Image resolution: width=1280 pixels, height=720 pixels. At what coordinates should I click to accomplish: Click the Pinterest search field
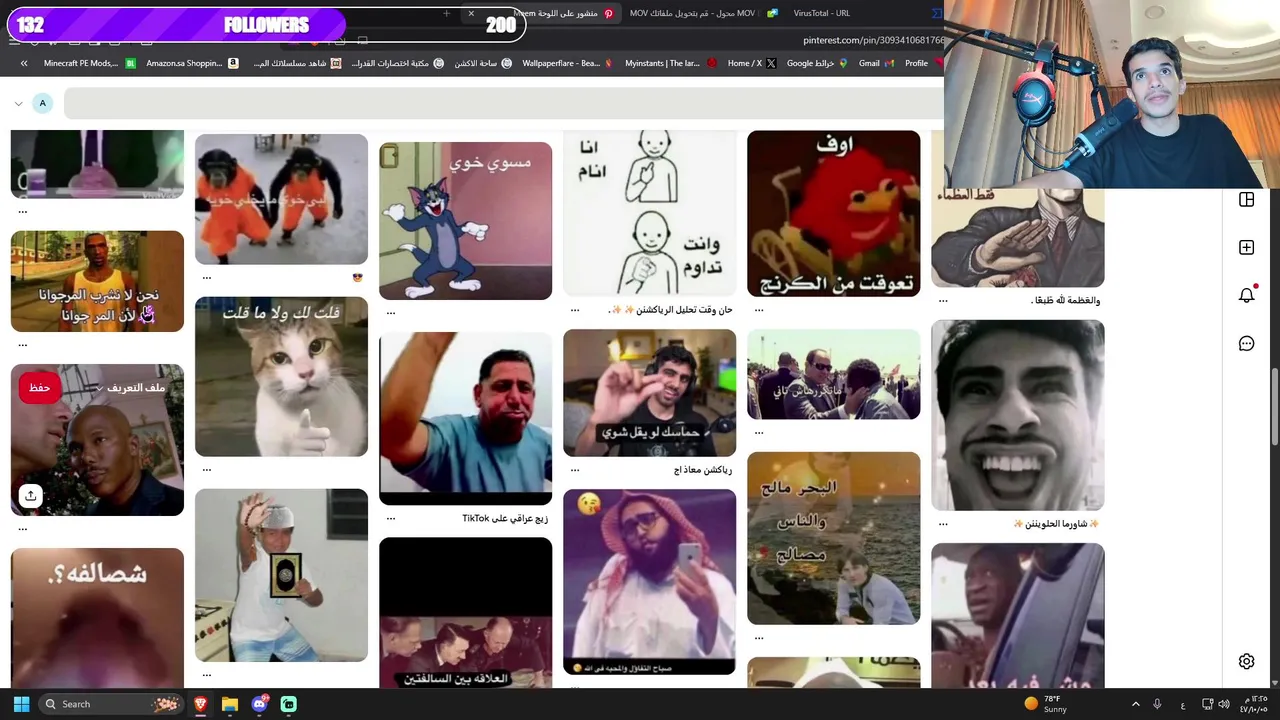pyautogui.click(x=503, y=103)
